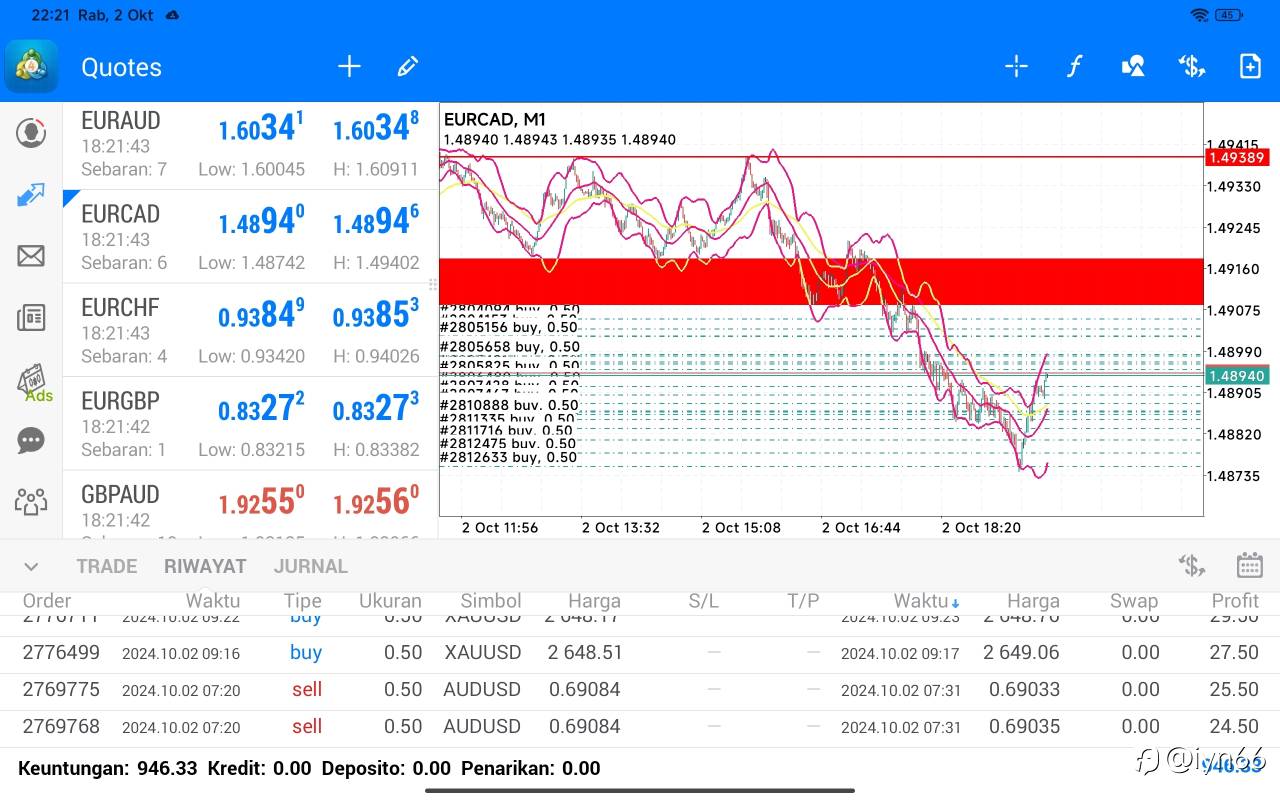Tap status bar clock 22:21
This screenshot has width=1280, height=800.
point(50,16)
